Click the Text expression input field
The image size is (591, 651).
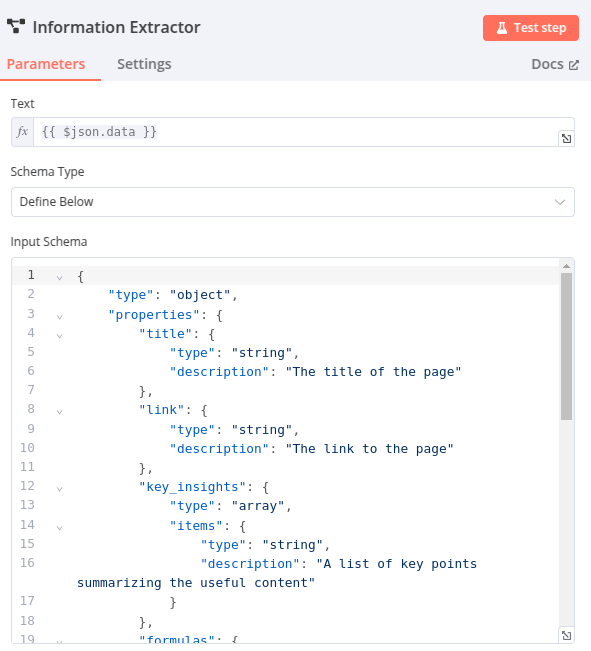tap(295, 132)
